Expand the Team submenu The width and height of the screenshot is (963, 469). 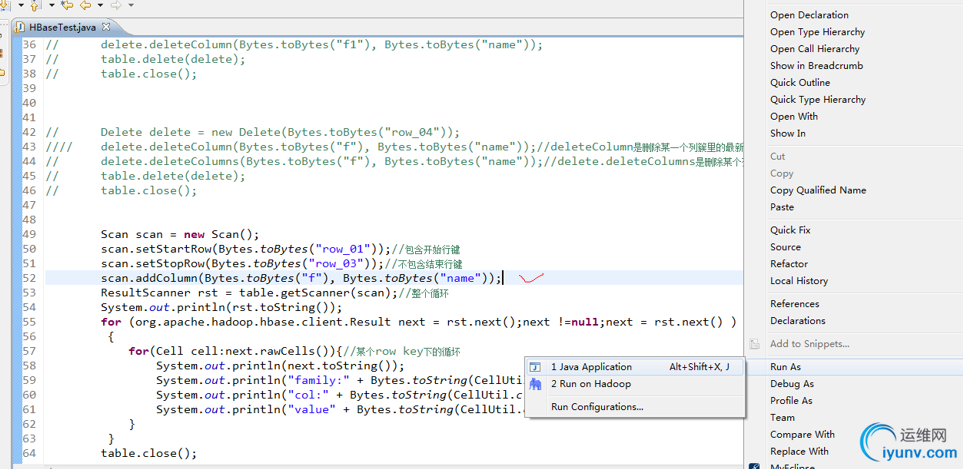(x=782, y=417)
